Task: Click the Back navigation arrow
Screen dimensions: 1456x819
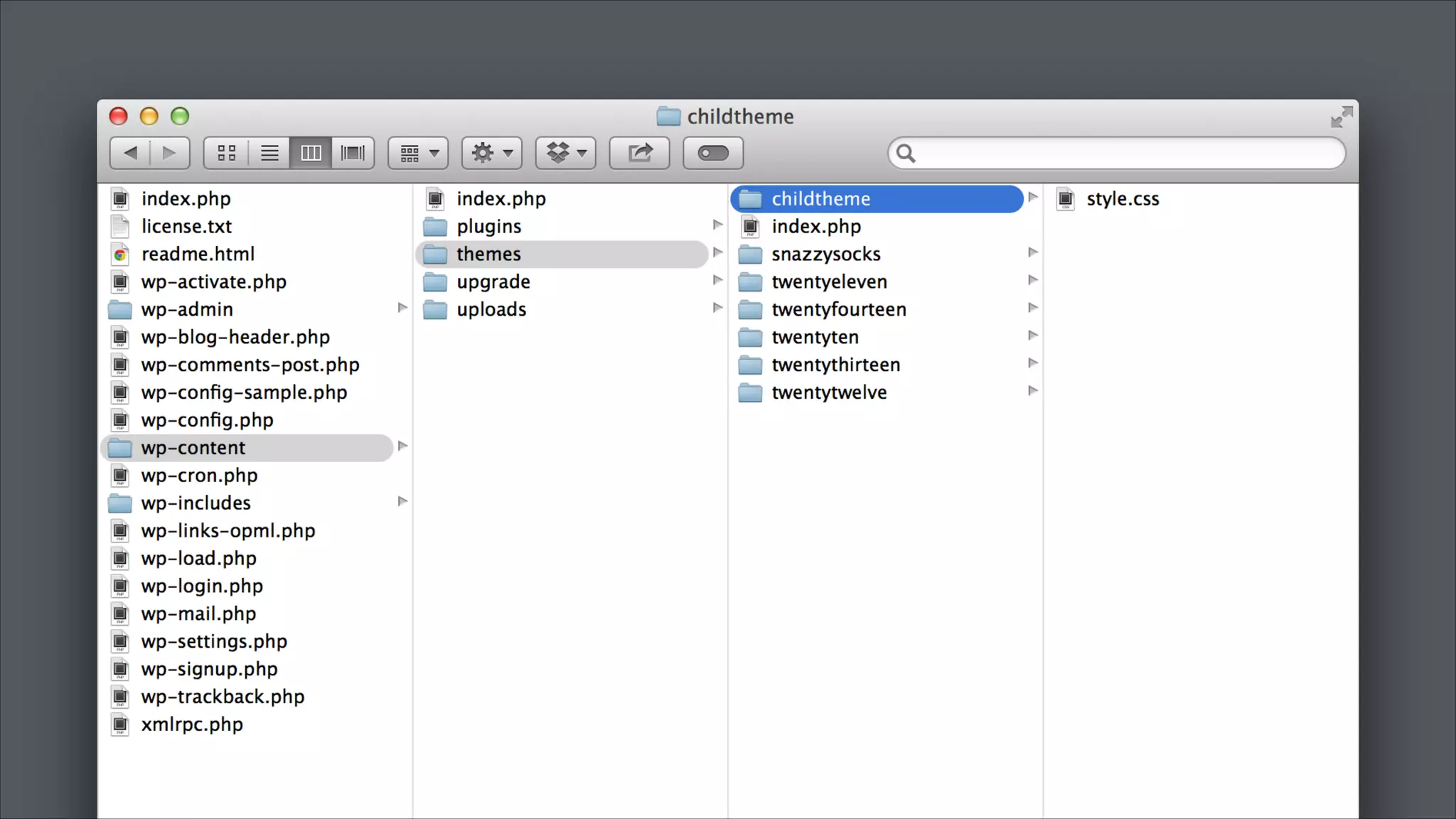Action: click(131, 153)
